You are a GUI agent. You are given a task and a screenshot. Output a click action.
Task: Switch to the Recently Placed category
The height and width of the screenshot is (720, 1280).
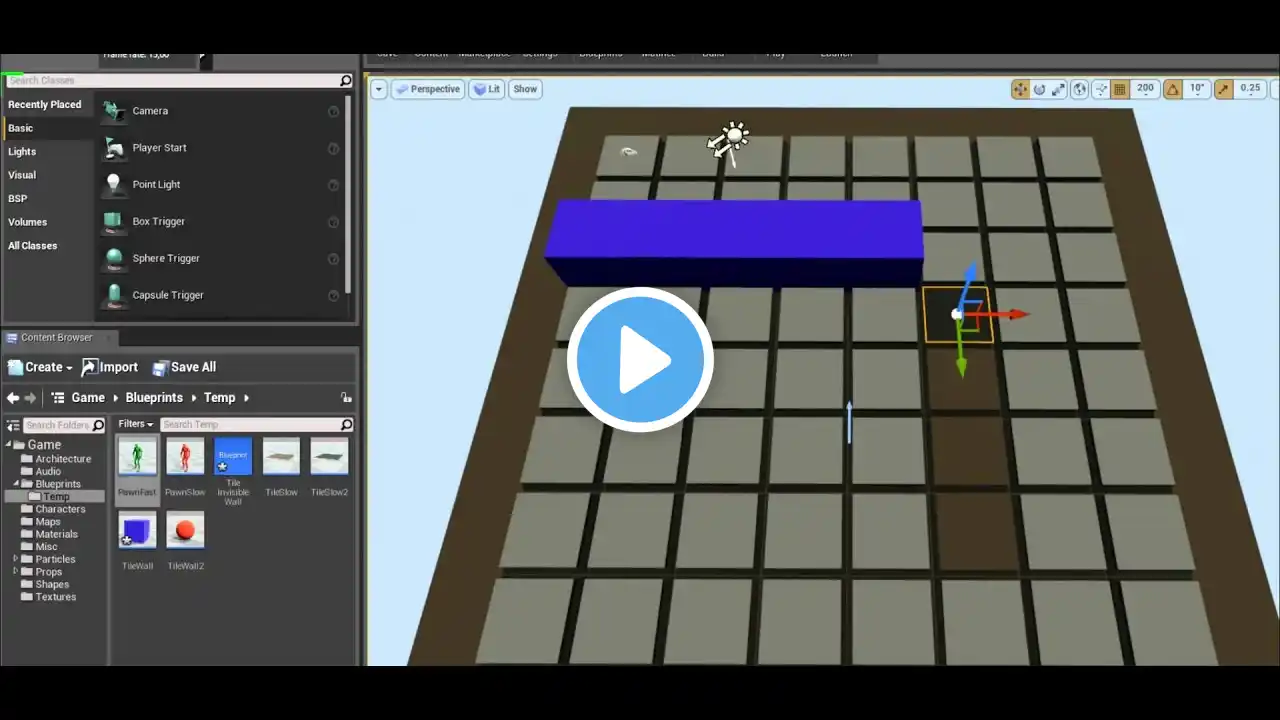pos(45,105)
